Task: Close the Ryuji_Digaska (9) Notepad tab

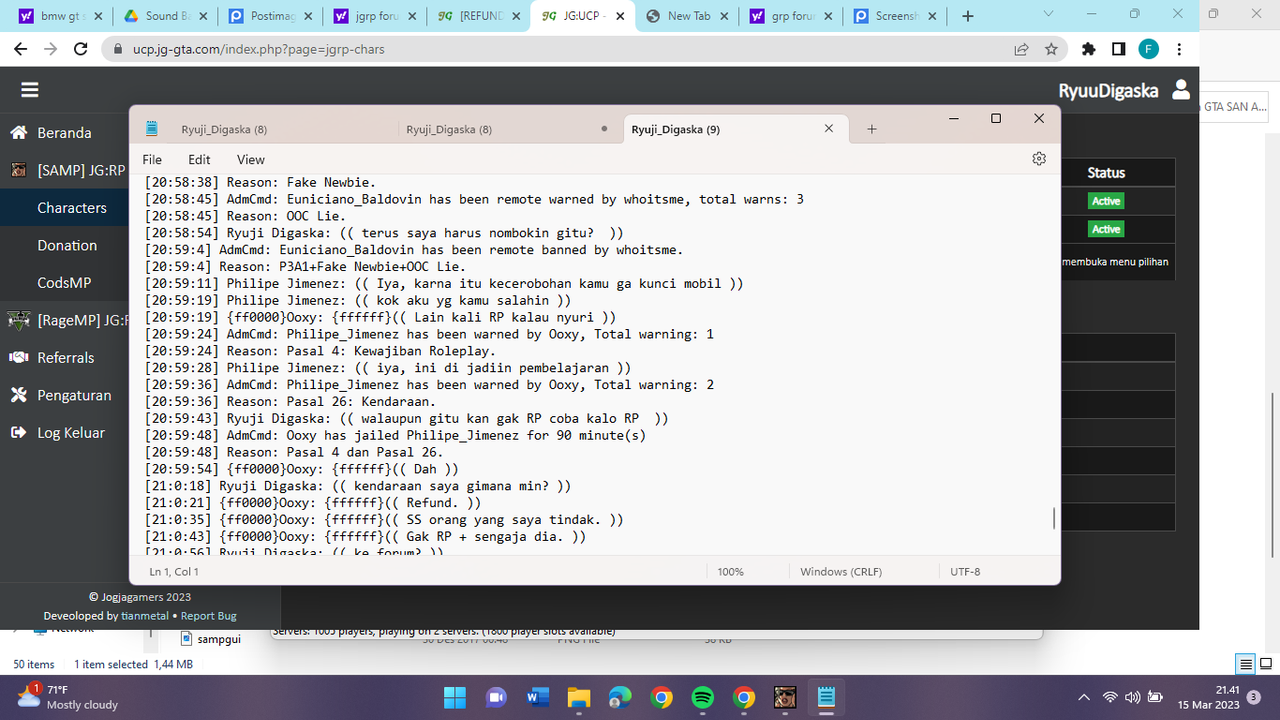Action: coord(829,129)
